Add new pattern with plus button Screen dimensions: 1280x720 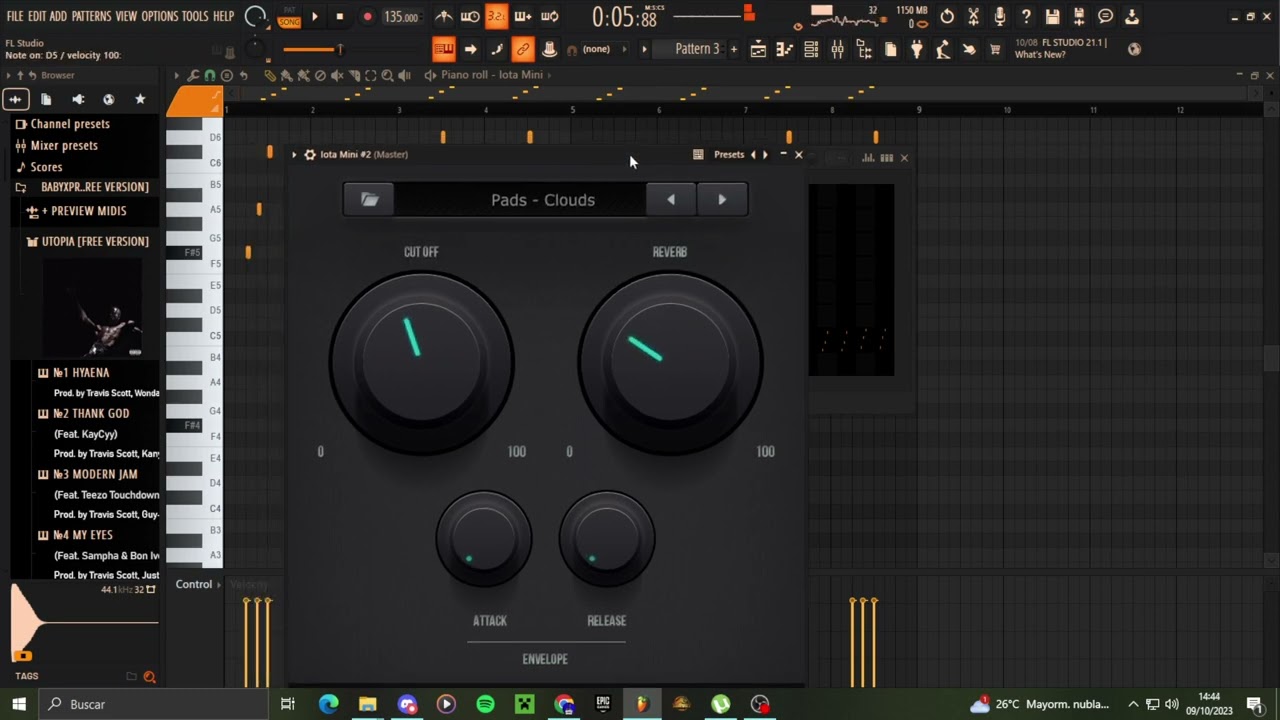click(733, 49)
